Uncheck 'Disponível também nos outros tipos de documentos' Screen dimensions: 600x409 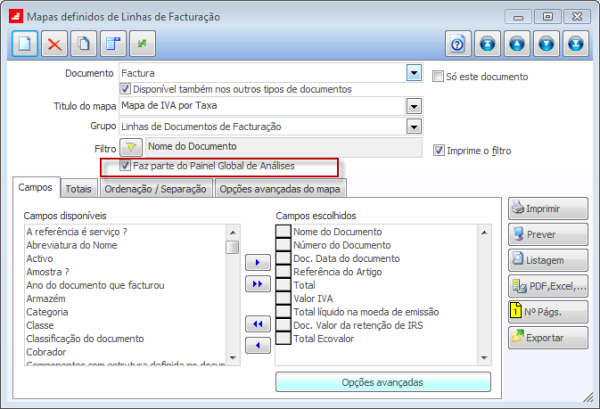pos(125,89)
